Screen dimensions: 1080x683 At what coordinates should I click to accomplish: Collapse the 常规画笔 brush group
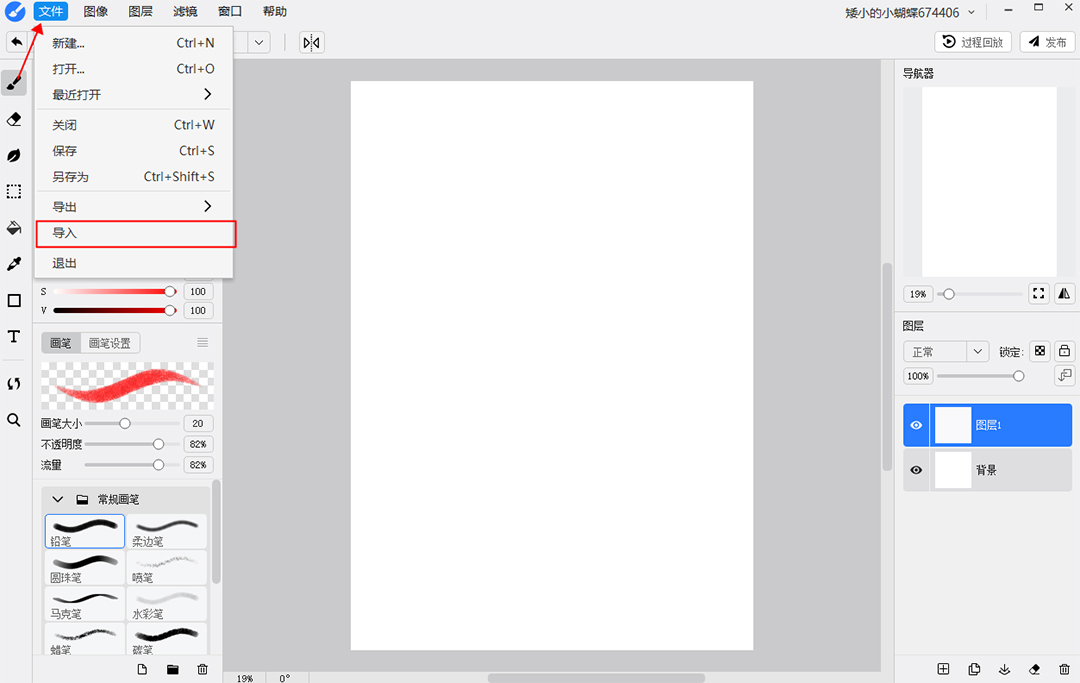[58, 499]
